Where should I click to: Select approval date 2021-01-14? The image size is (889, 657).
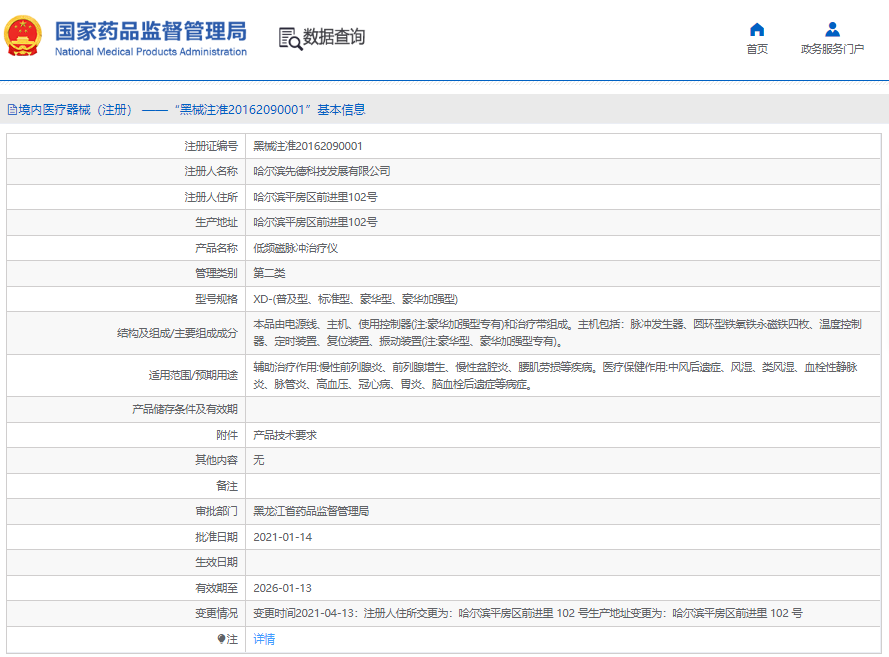(282, 537)
